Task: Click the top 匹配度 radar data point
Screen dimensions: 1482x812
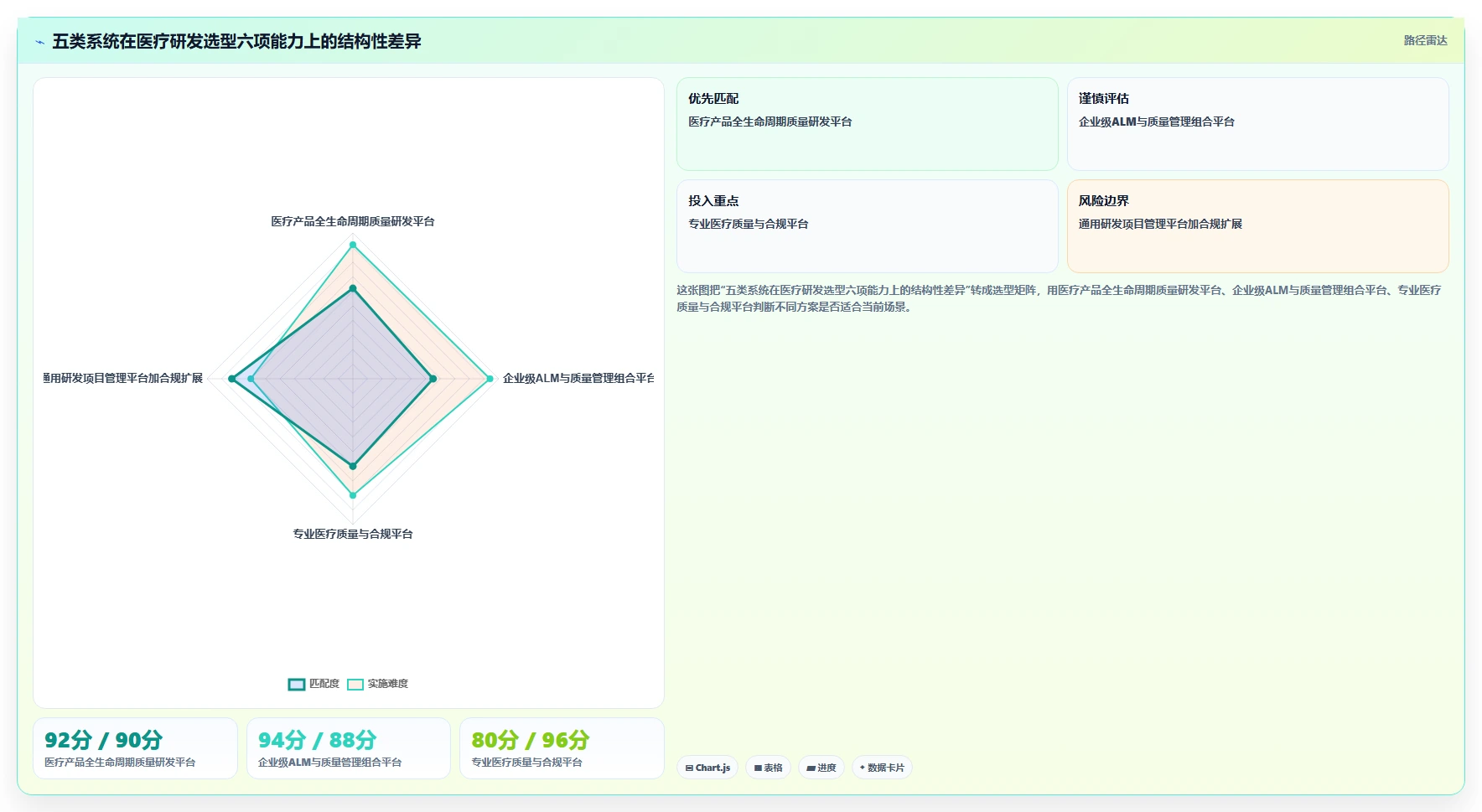Action: click(x=353, y=288)
